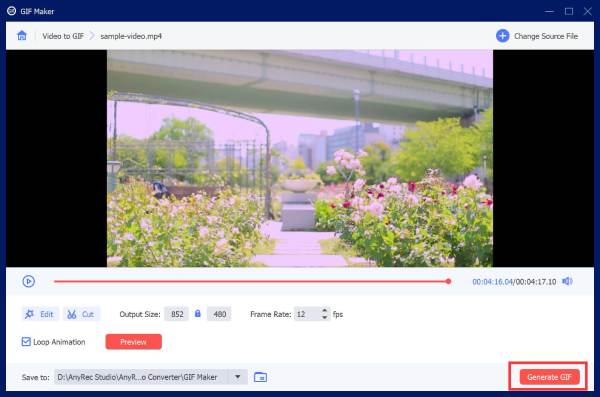Click the Change Source File plus icon

tap(502, 36)
